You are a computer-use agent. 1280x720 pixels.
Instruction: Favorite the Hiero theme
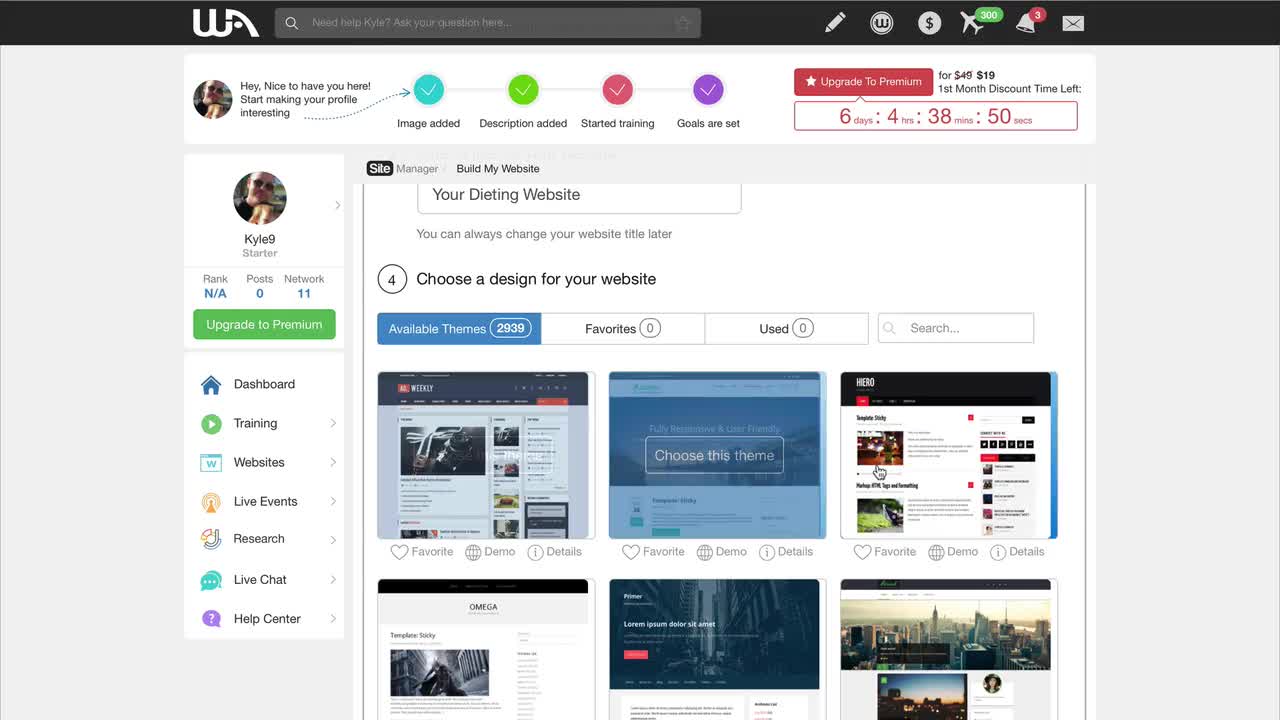(885, 552)
